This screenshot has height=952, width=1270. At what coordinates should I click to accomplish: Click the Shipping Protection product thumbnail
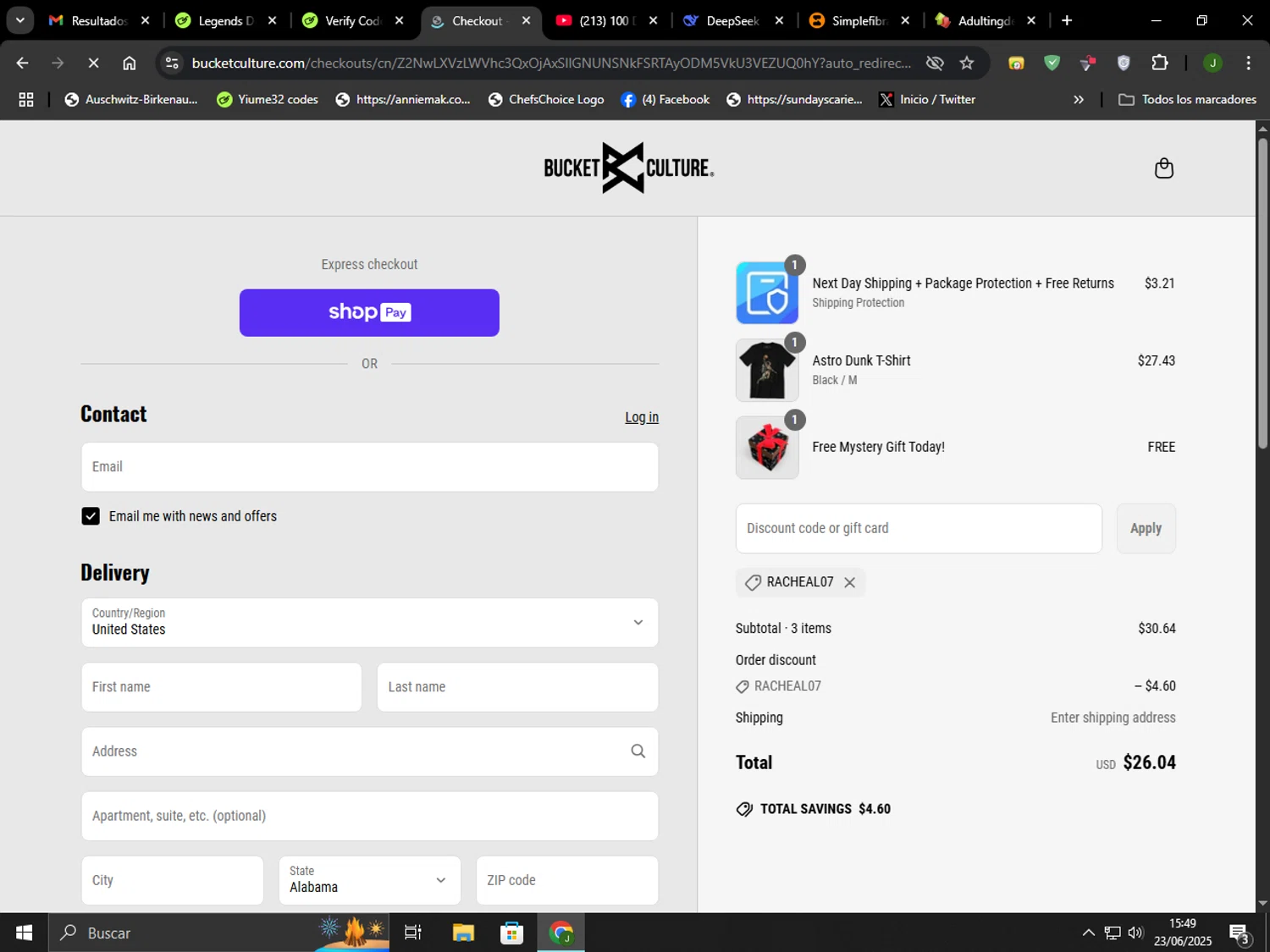click(767, 293)
